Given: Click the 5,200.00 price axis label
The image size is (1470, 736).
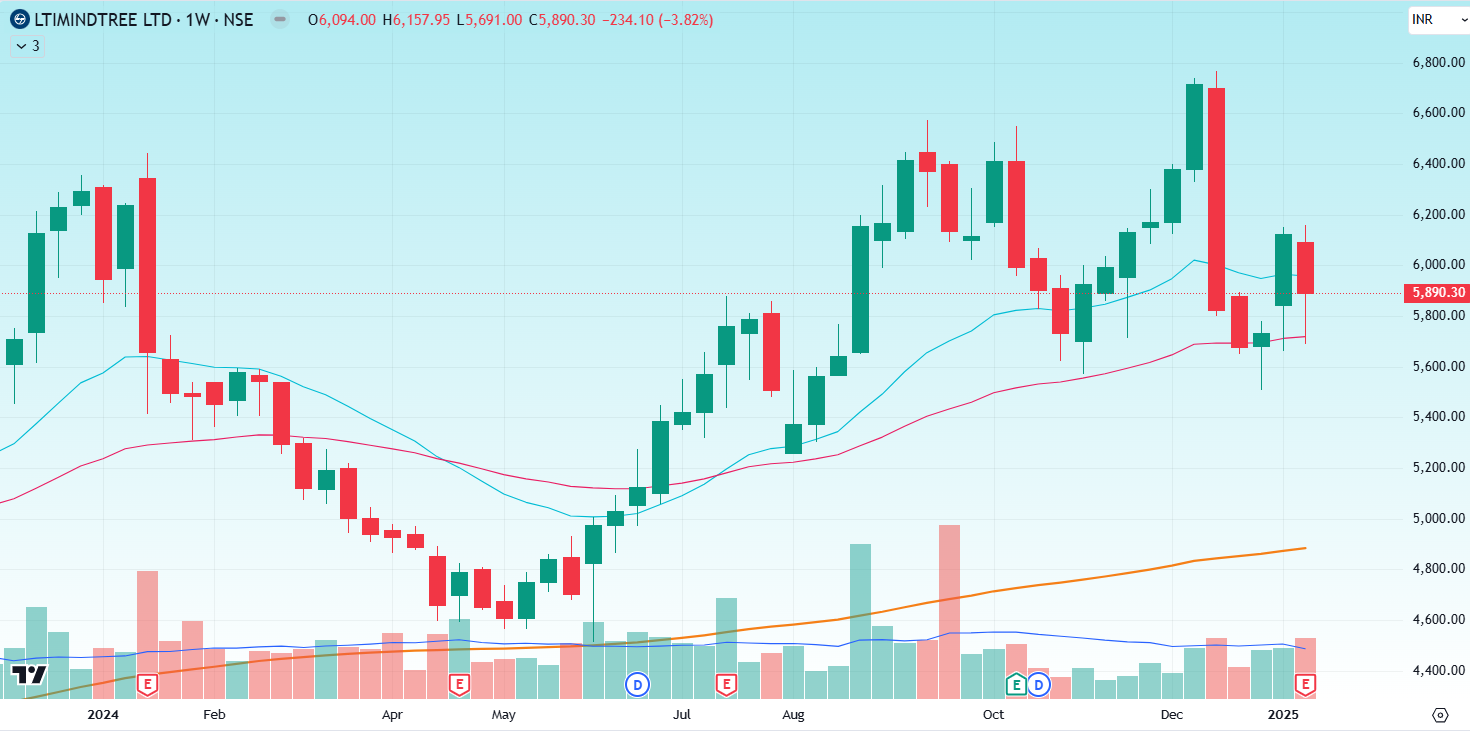Looking at the screenshot, I should tap(1437, 467).
